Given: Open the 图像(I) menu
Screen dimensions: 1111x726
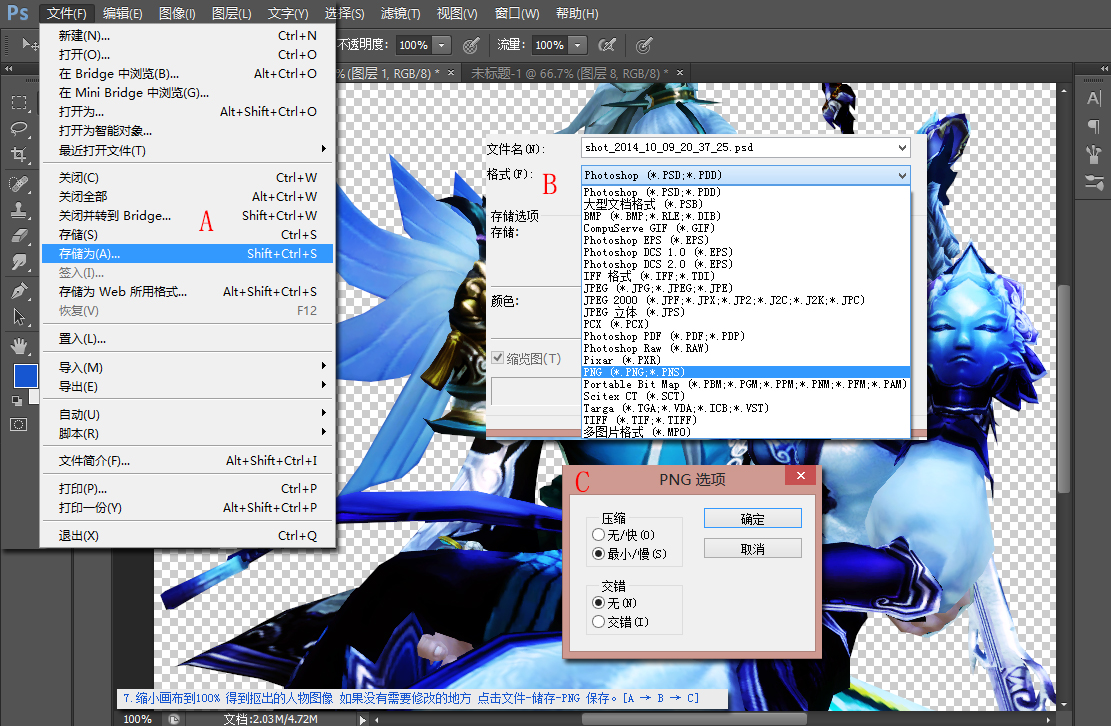Looking at the screenshot, I should click(x=177, y=13).
